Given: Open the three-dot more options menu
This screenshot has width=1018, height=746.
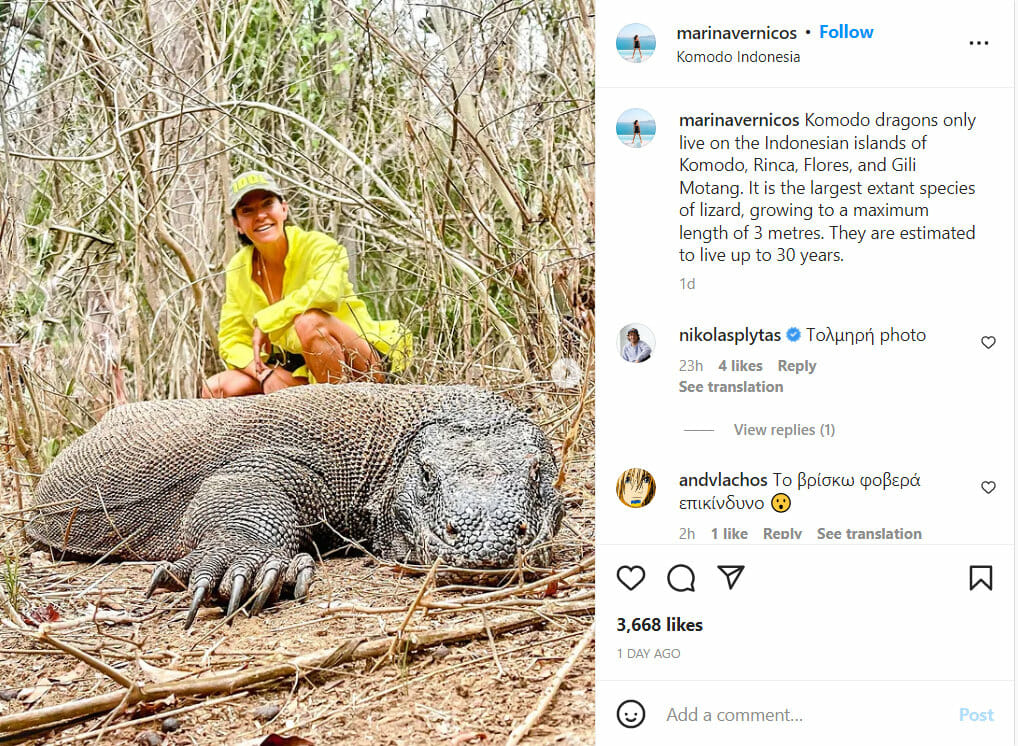Looking at the screenshot, I should (979, 43).
